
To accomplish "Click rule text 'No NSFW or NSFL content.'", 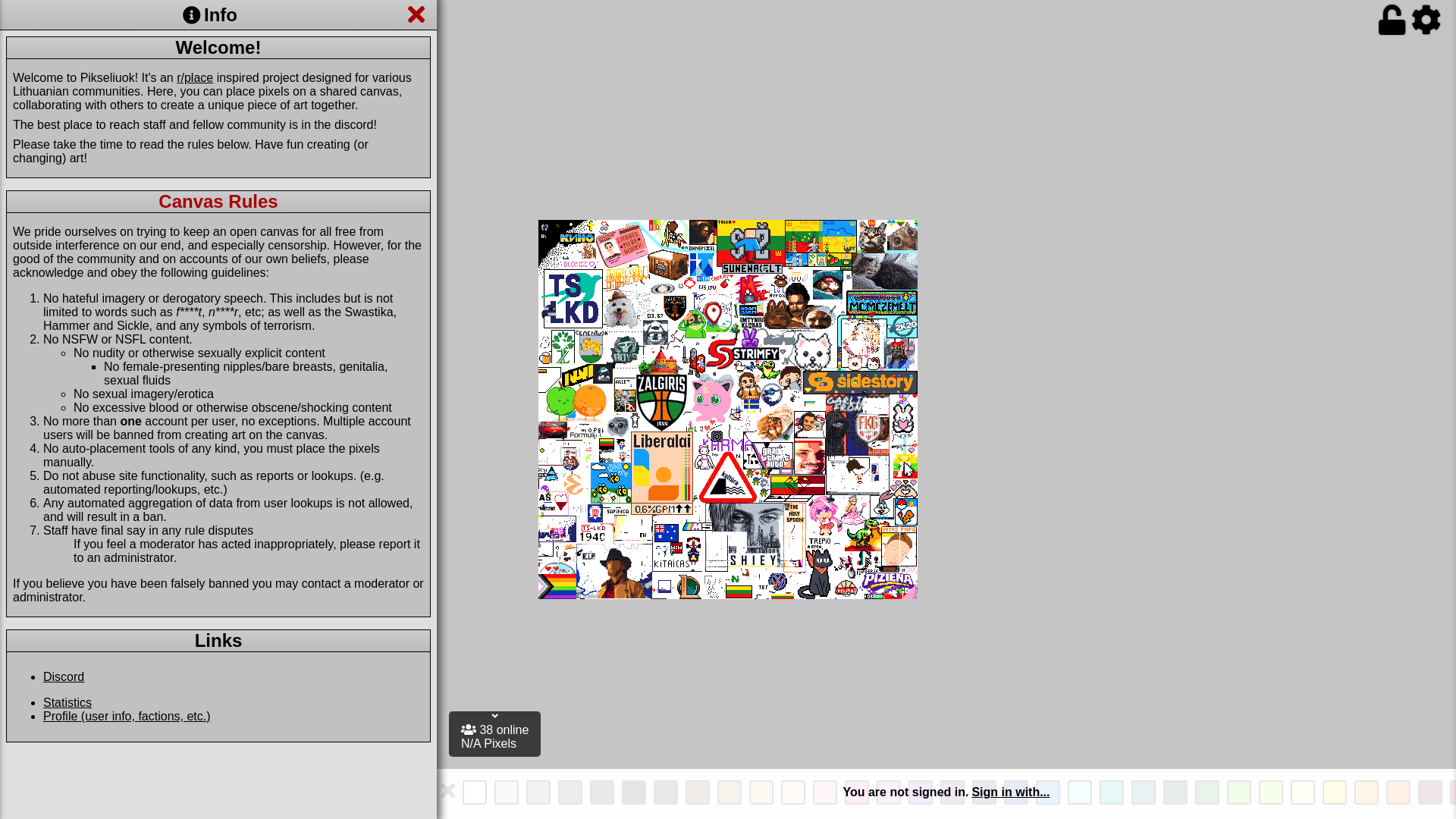I will 118,339.
